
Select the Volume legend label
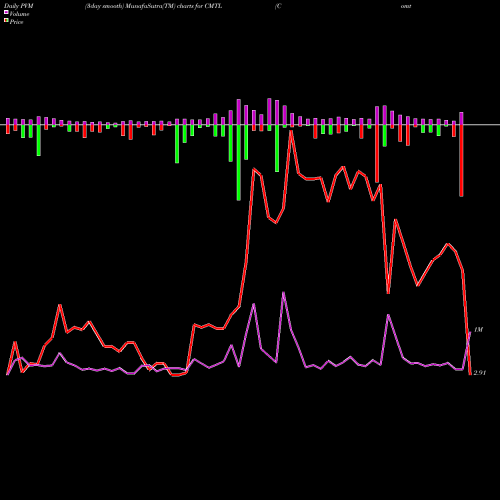[x=19, y=14]
